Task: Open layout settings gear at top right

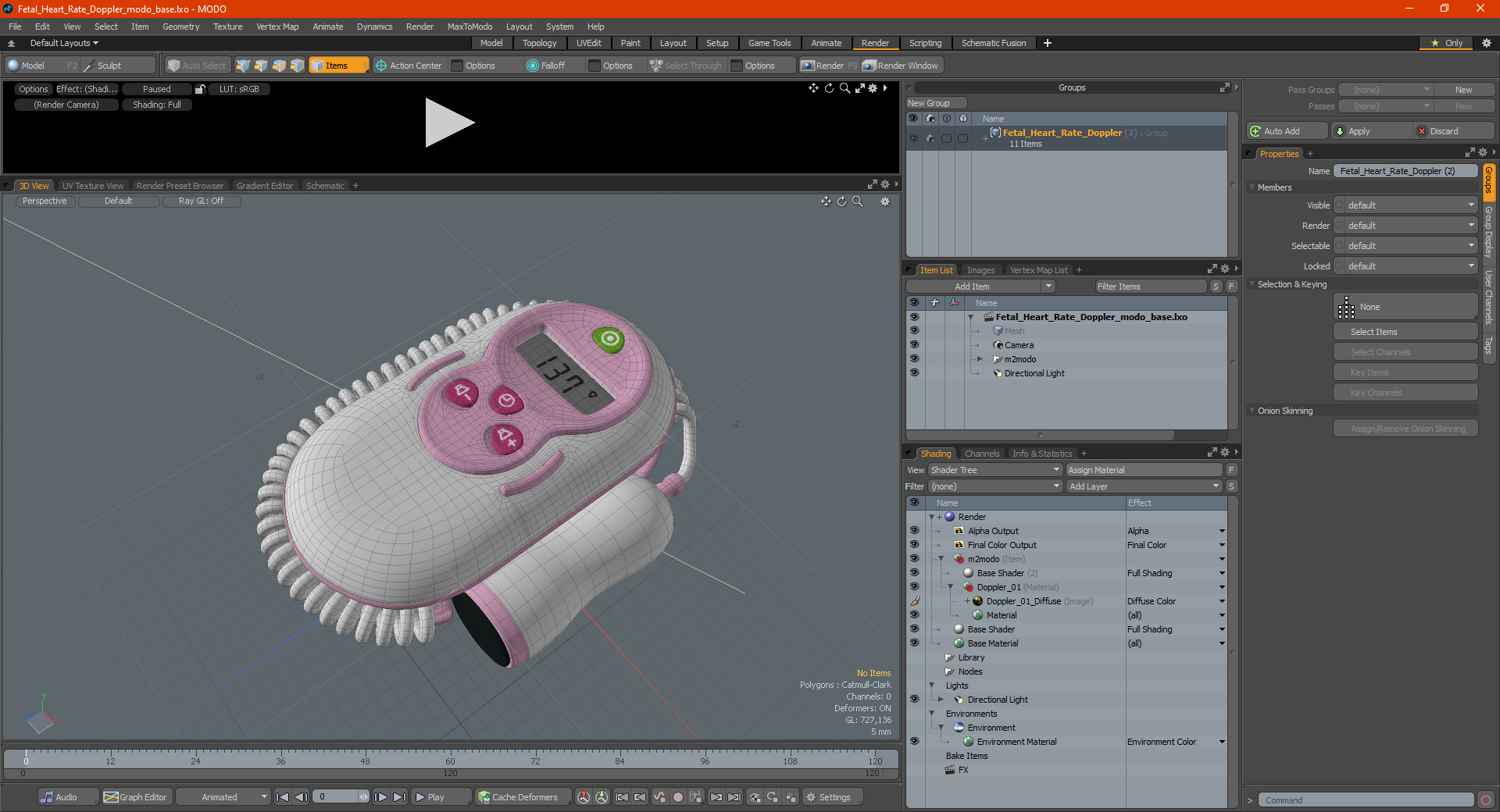Action: pos(1487,43)
